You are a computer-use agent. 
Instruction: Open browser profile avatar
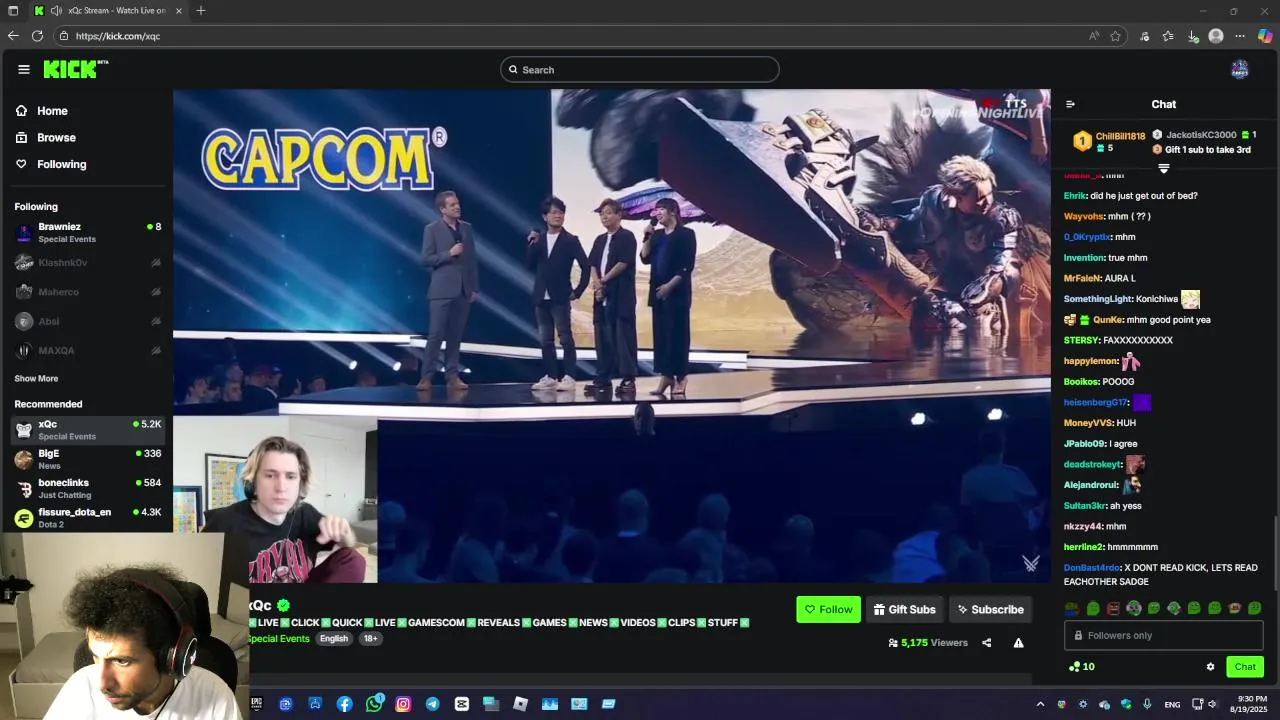[1216, 36]
